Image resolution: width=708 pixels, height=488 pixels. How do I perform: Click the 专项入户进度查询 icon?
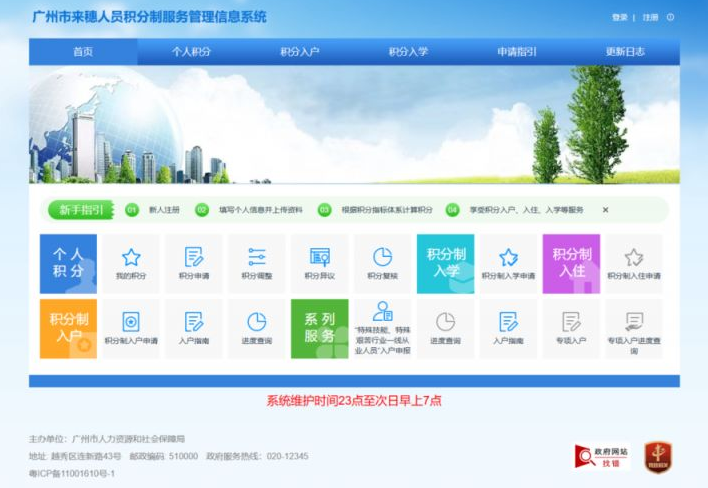[634, 322]
